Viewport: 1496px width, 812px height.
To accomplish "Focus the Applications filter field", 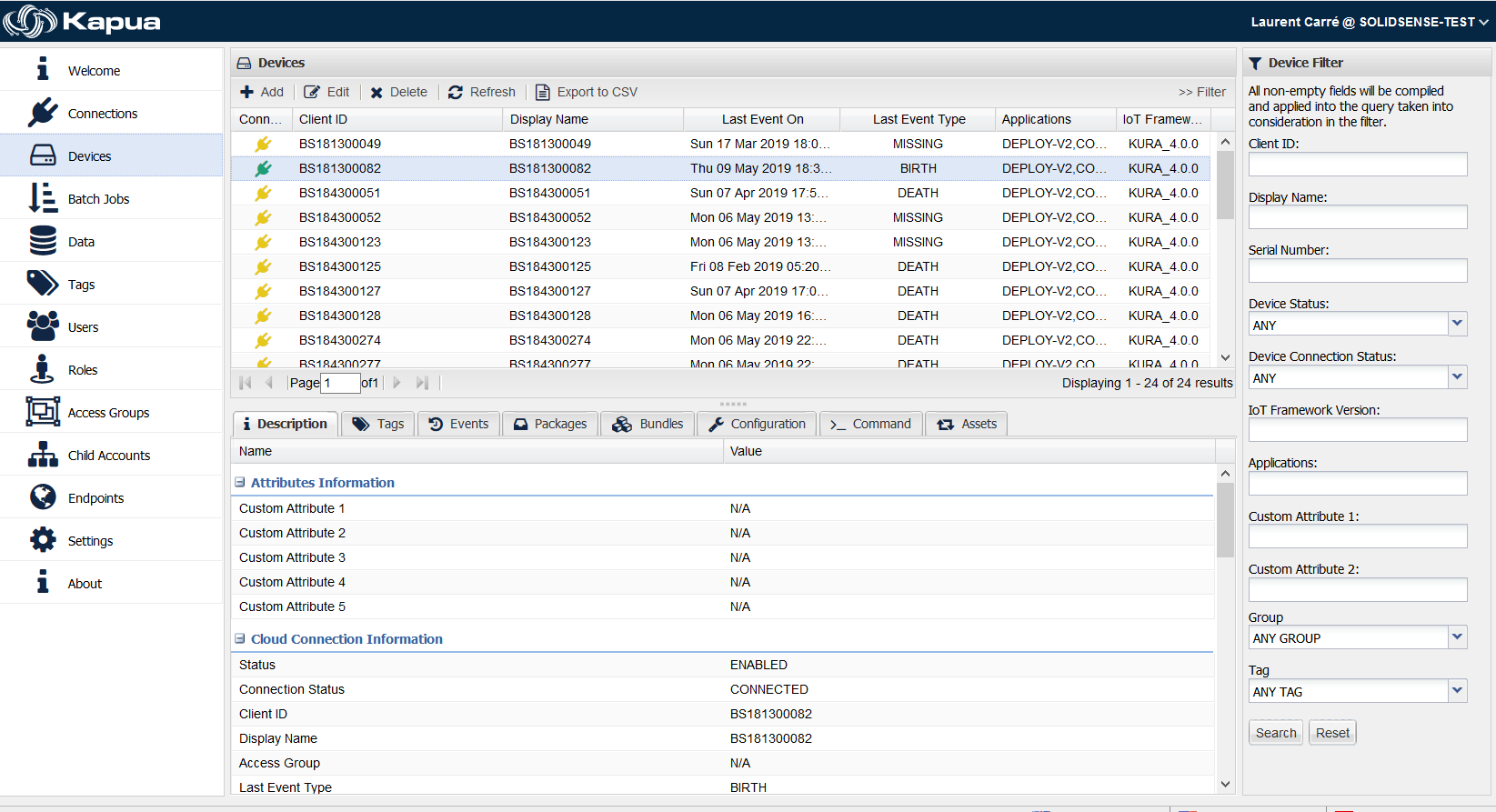I will click(1358, 483).
